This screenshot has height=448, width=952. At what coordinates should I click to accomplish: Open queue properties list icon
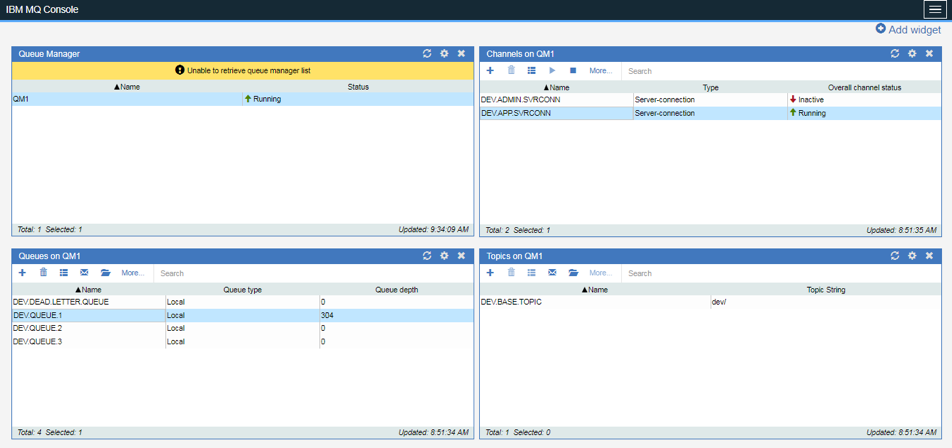pos(64,273)
